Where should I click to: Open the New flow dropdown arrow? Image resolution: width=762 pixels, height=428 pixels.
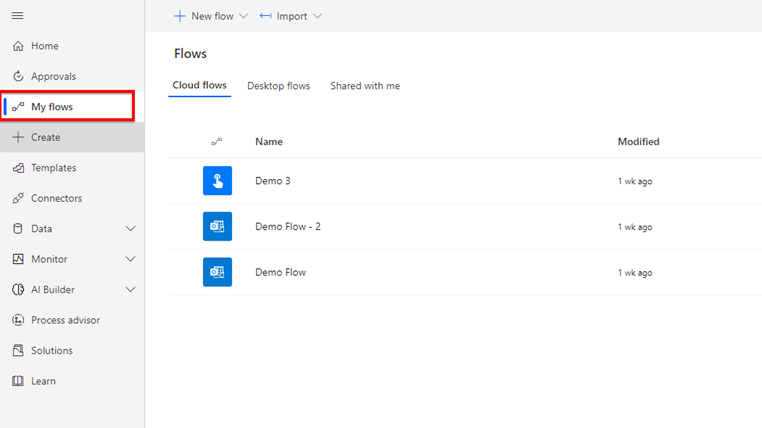point(243,16)
